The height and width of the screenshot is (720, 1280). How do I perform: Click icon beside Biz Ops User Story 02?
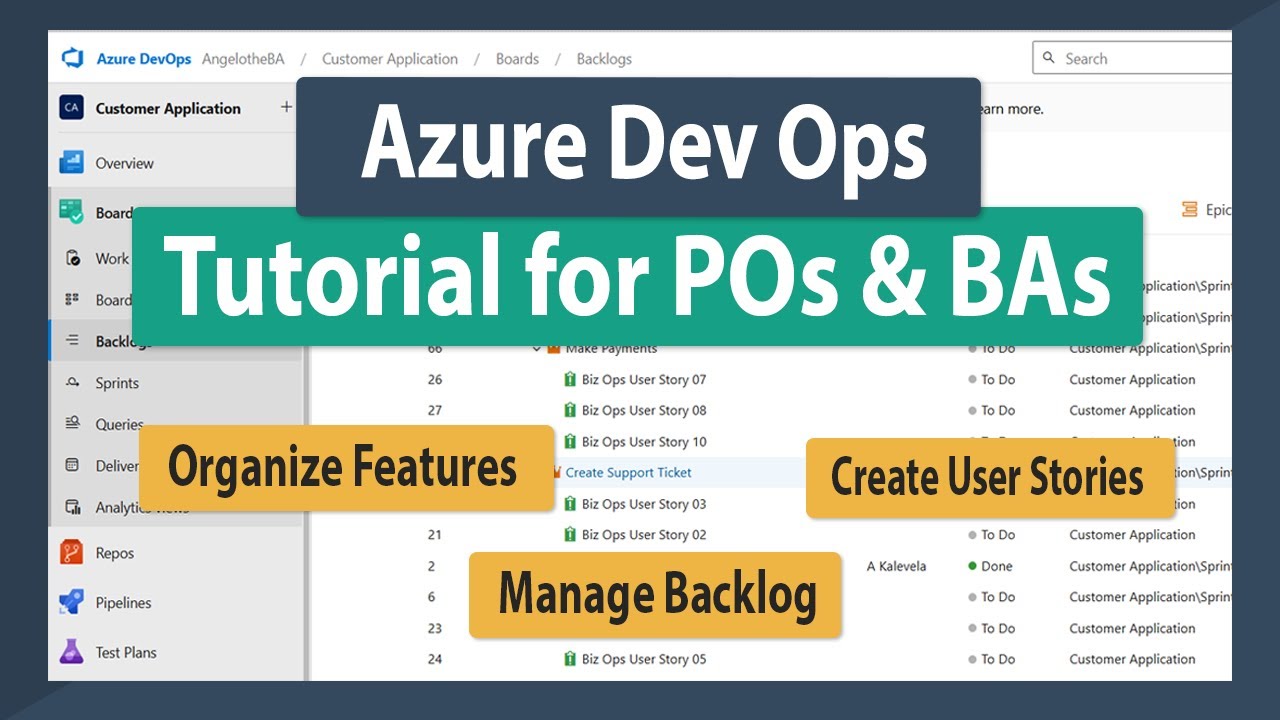coord(570,534)
